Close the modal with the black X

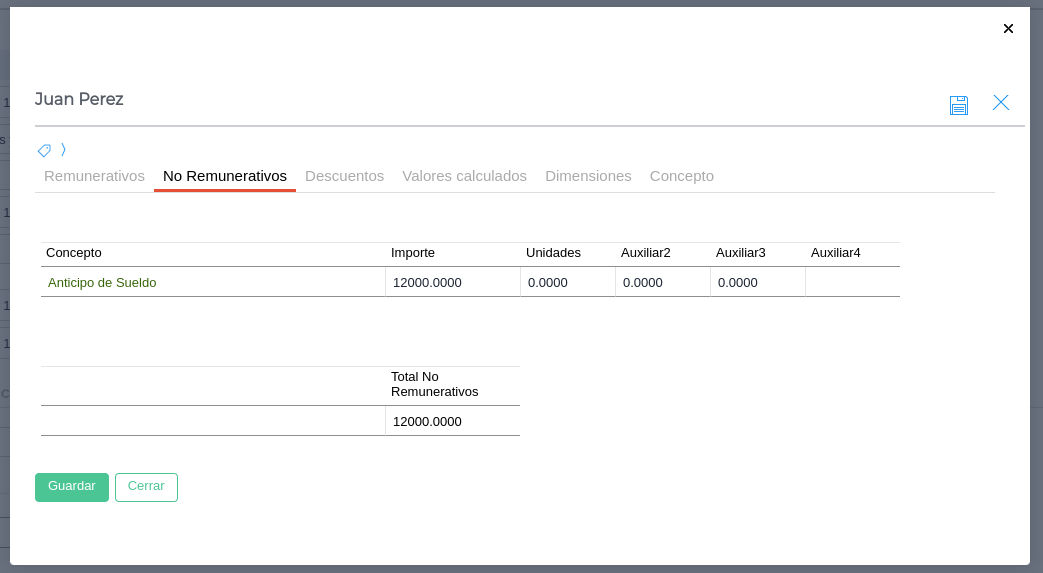(x=1008, y=29)
